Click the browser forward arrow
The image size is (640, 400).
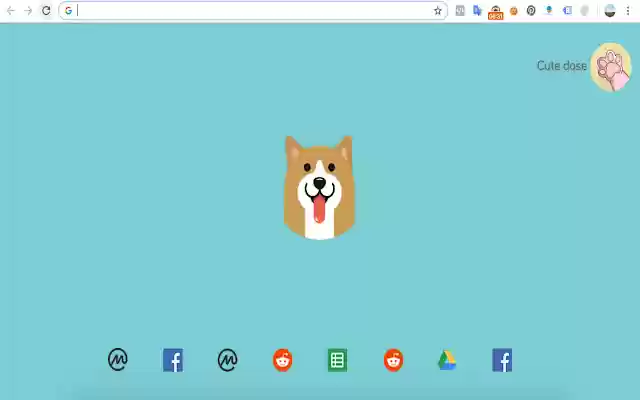tap(28, 11)
